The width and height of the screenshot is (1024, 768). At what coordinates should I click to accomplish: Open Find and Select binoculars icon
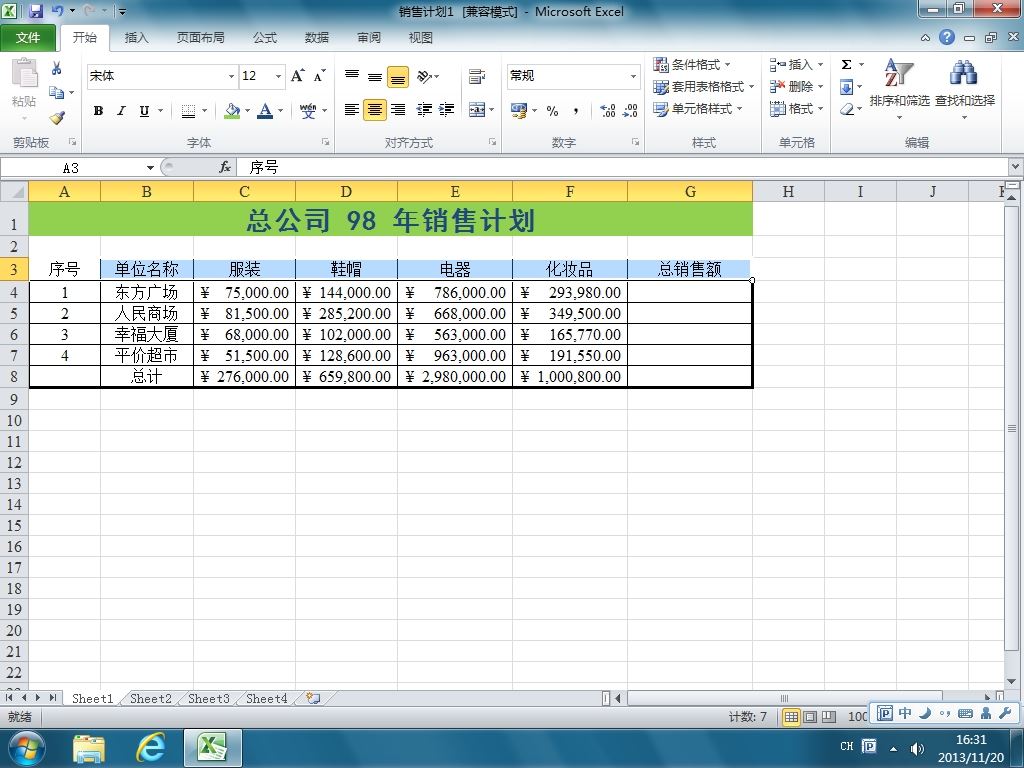coord(964,73)
